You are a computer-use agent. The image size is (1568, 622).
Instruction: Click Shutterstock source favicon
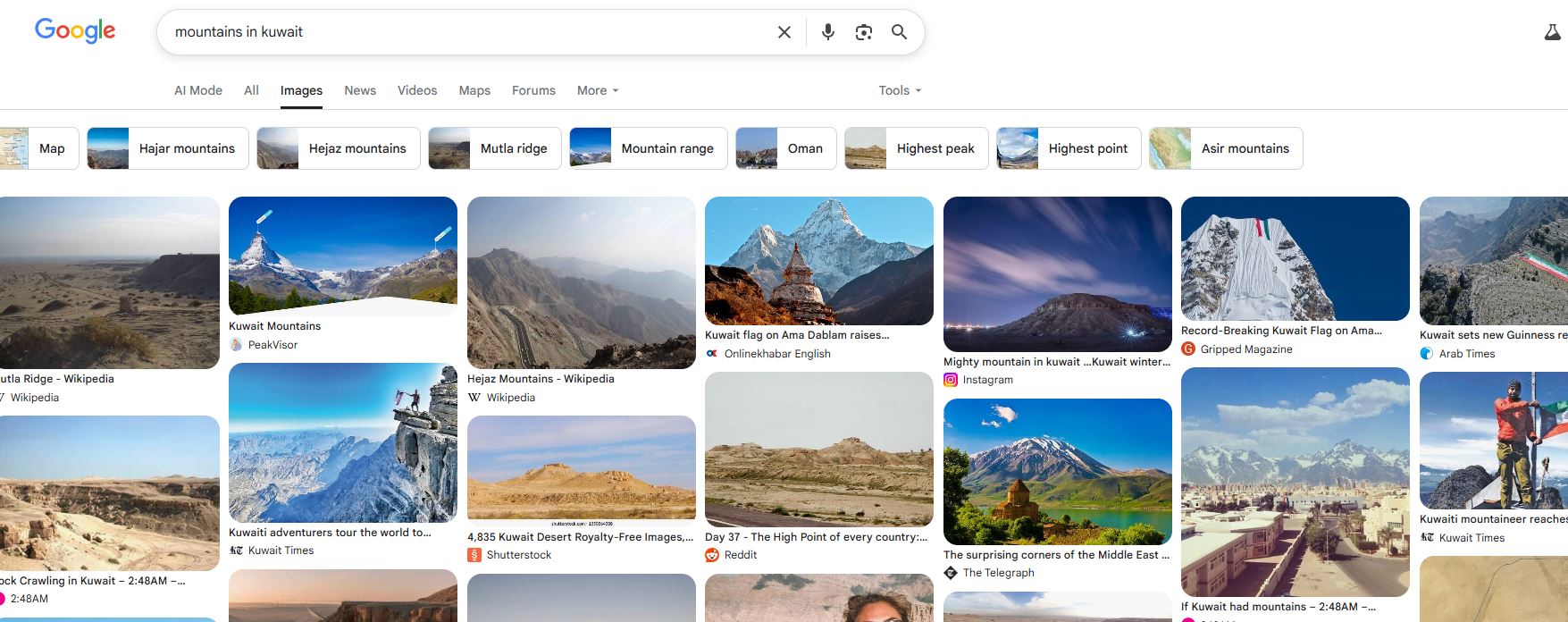[474, 554]
